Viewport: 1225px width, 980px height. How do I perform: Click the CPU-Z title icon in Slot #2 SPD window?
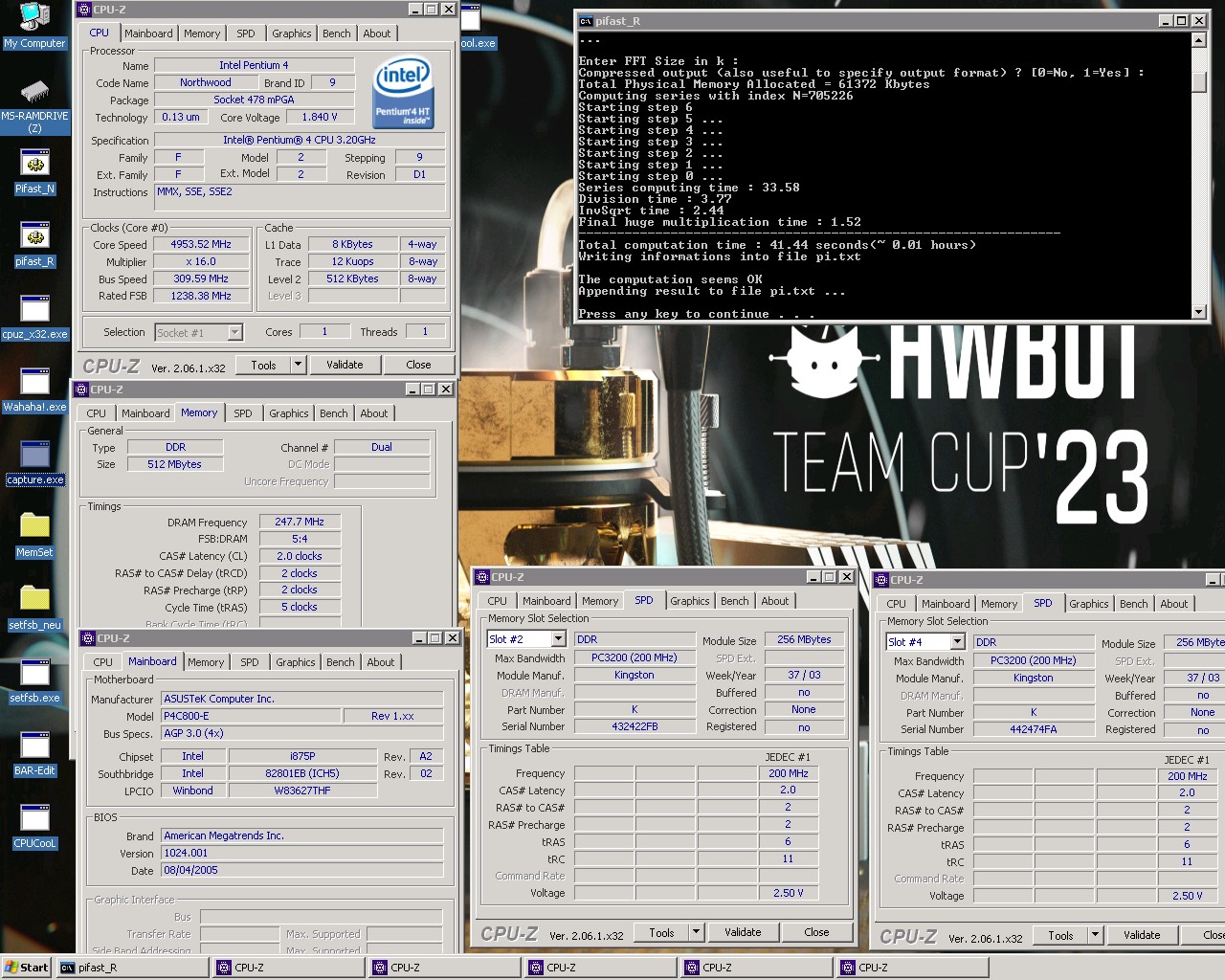pyautogui.click(x=482, y=577)
